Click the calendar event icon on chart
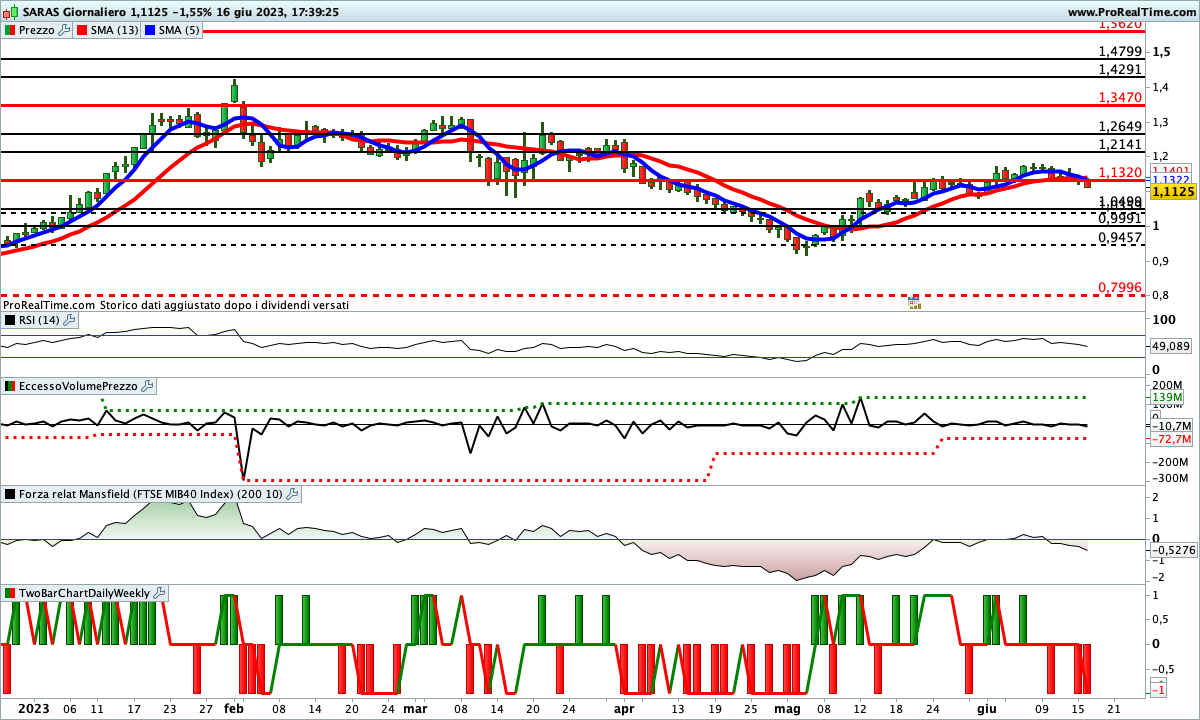This screenshot has width=1200, height=720. (x=914, y=301)
